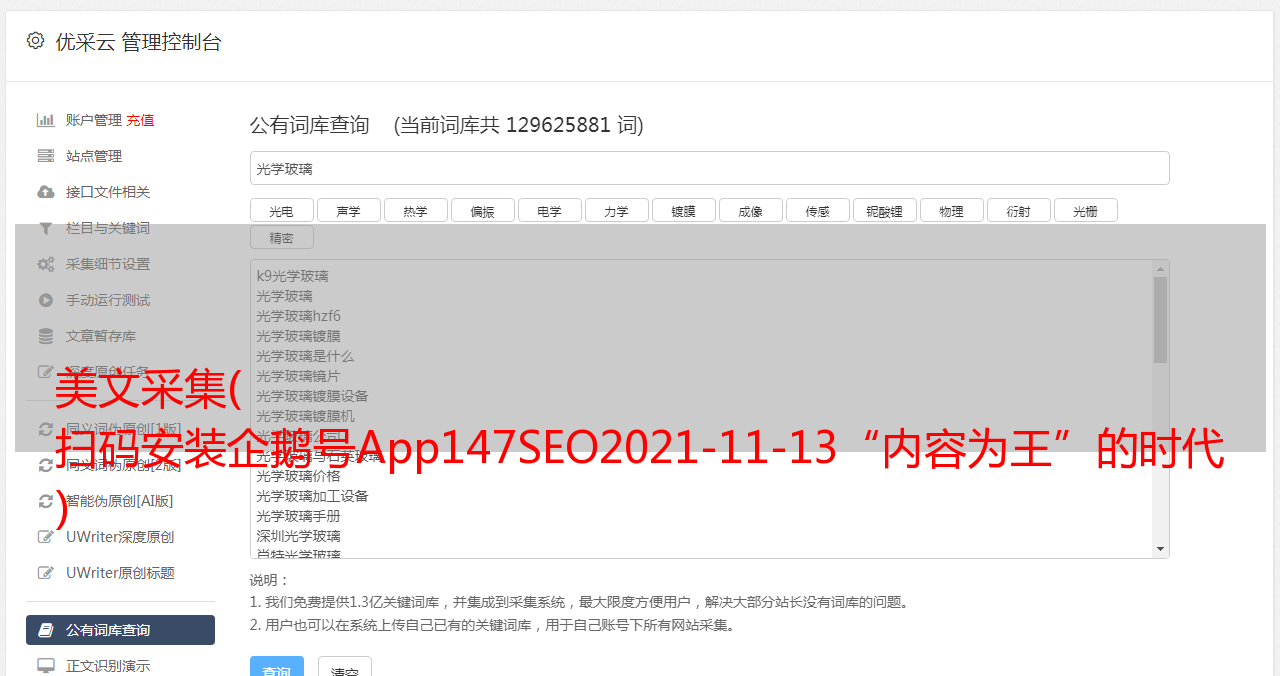The height and width of the screenshot is (676, 1280).
Task: Click the gear icon beside 优采云 管理控制台
Action: tap(36, 40)
